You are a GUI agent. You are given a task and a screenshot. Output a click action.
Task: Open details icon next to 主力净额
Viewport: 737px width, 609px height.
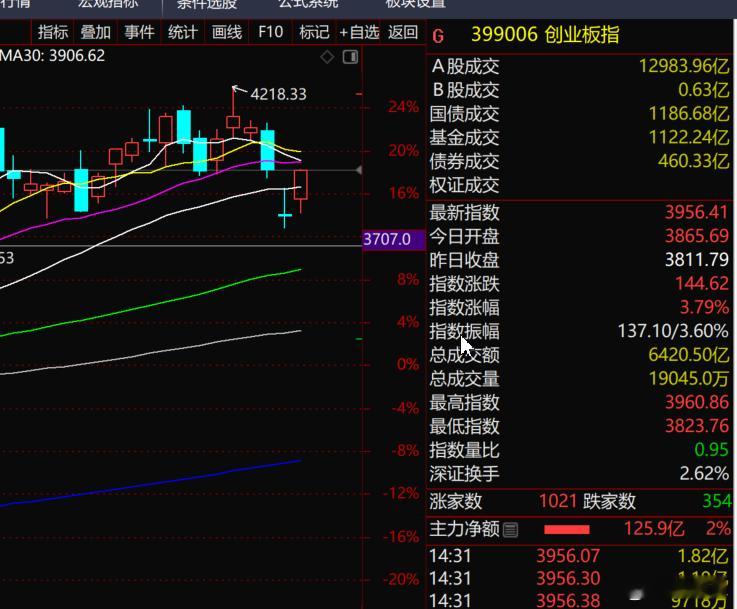[x=510, y=530]
